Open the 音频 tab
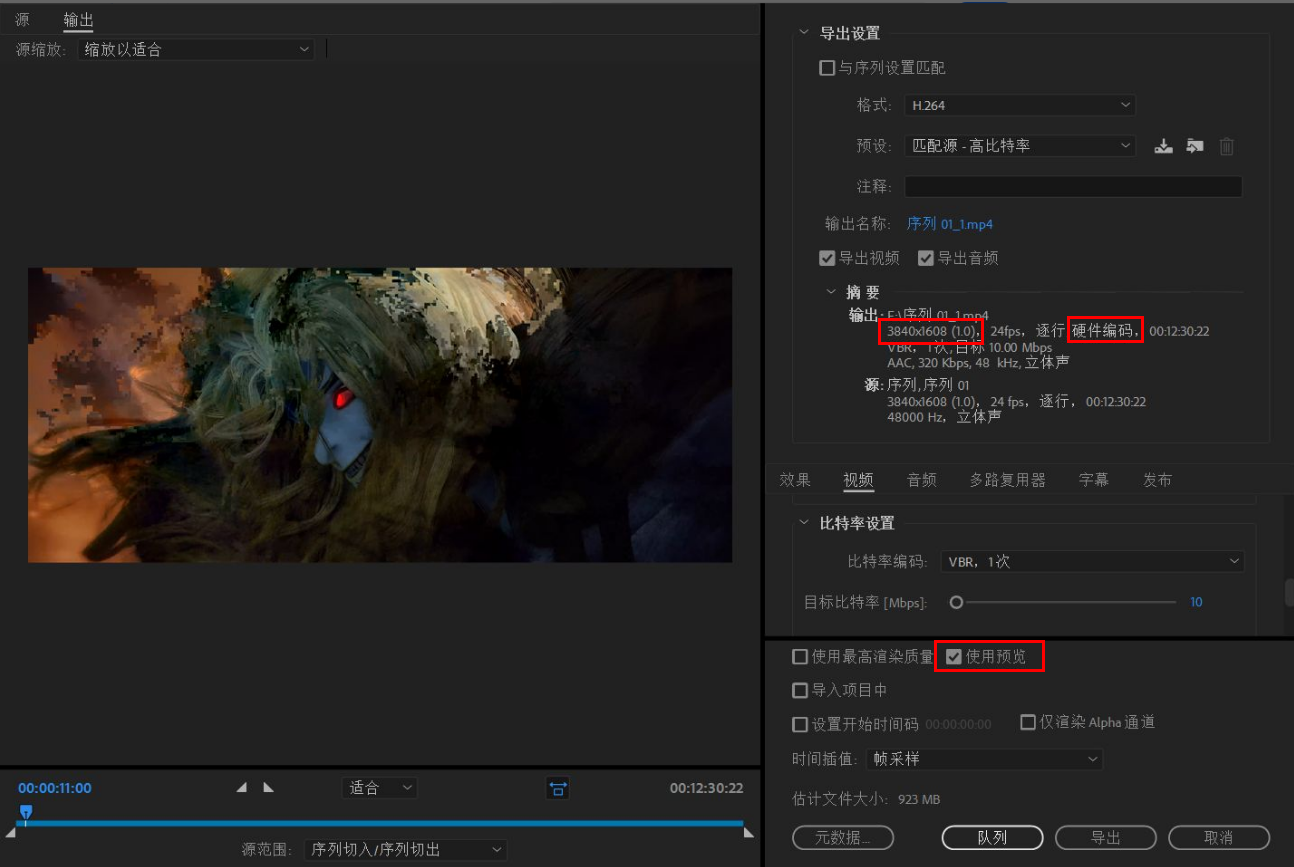Screen dimensions: 1294x867 point(921,480)
